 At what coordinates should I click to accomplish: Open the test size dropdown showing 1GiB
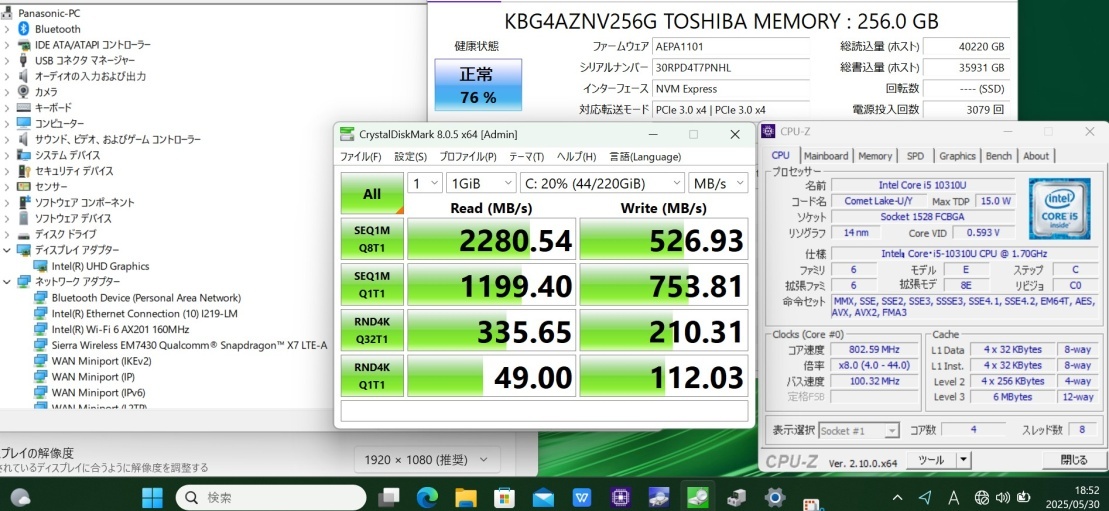[481, 183]
